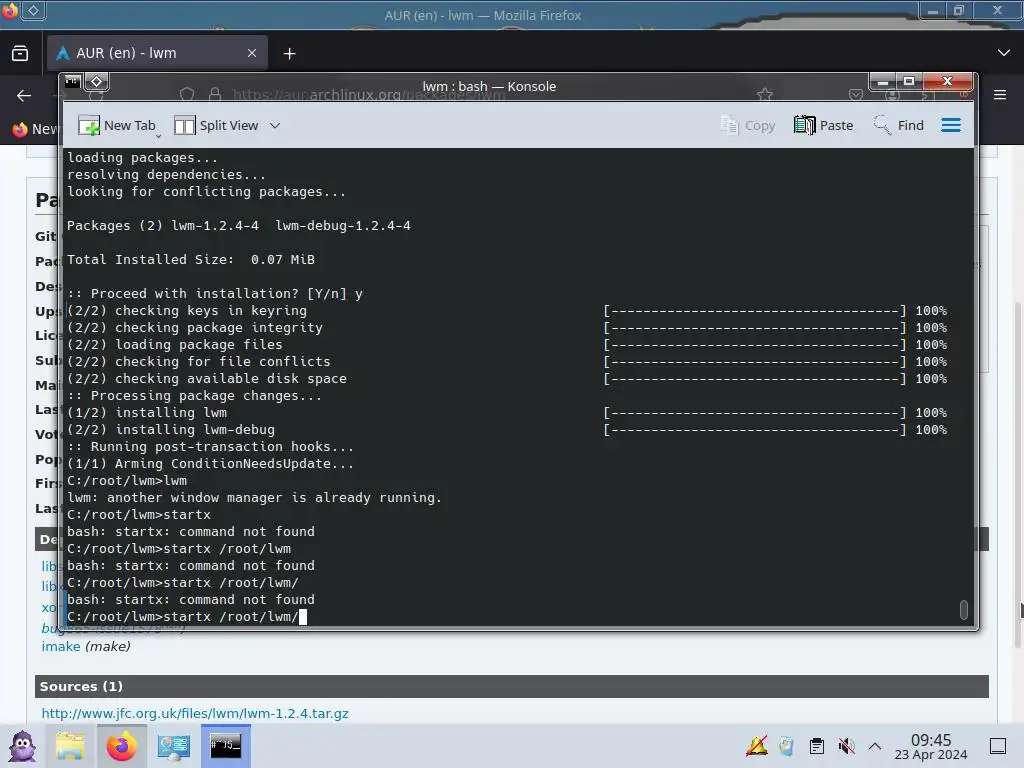Open the KDE application launcher

(x=23, y=746)
